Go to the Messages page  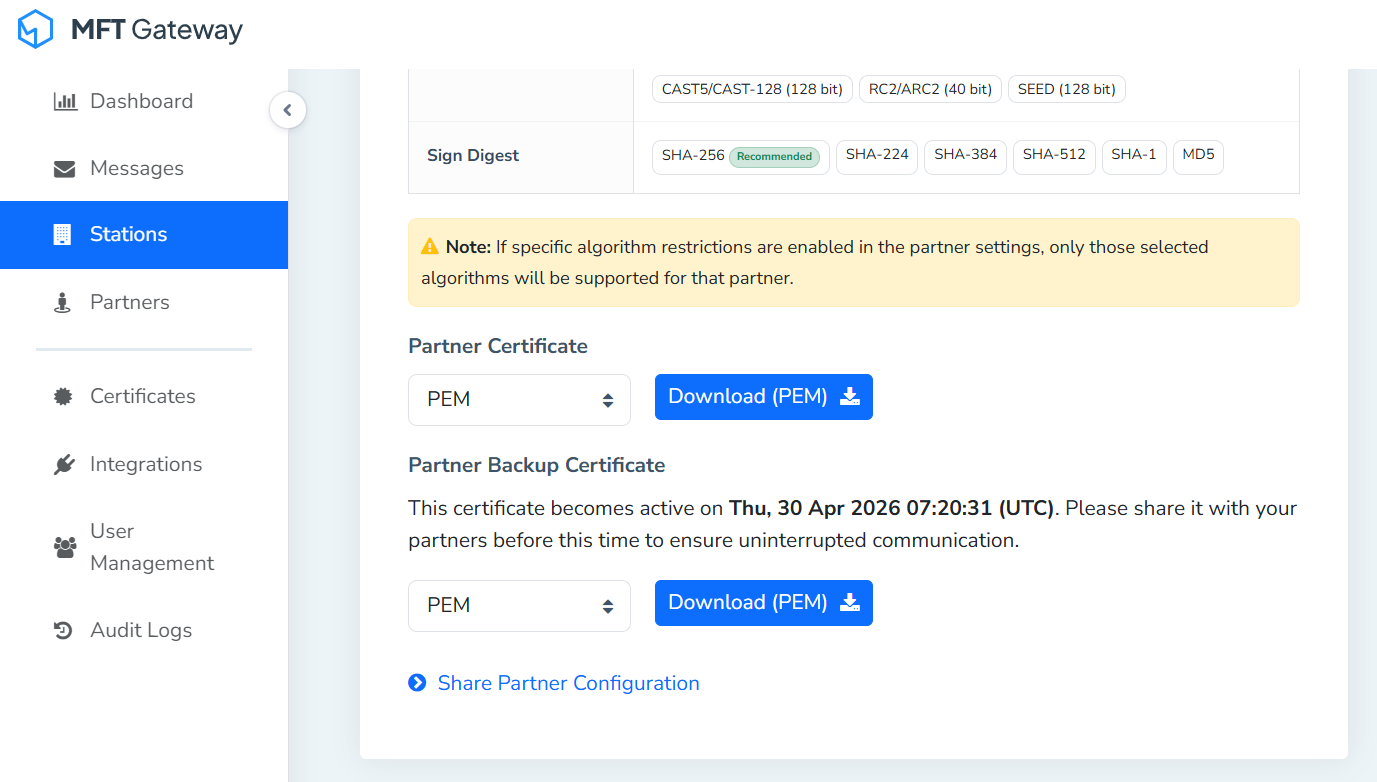[144, 168]
